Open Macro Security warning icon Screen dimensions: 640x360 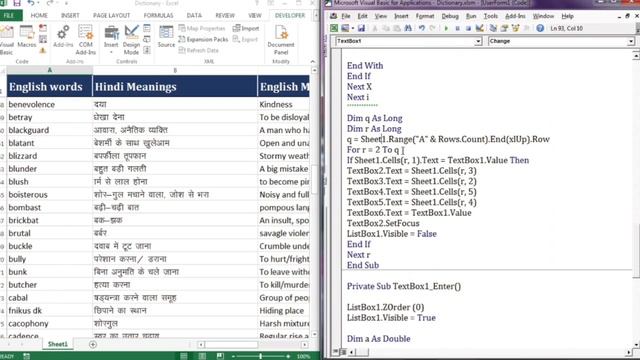[42, 50]
